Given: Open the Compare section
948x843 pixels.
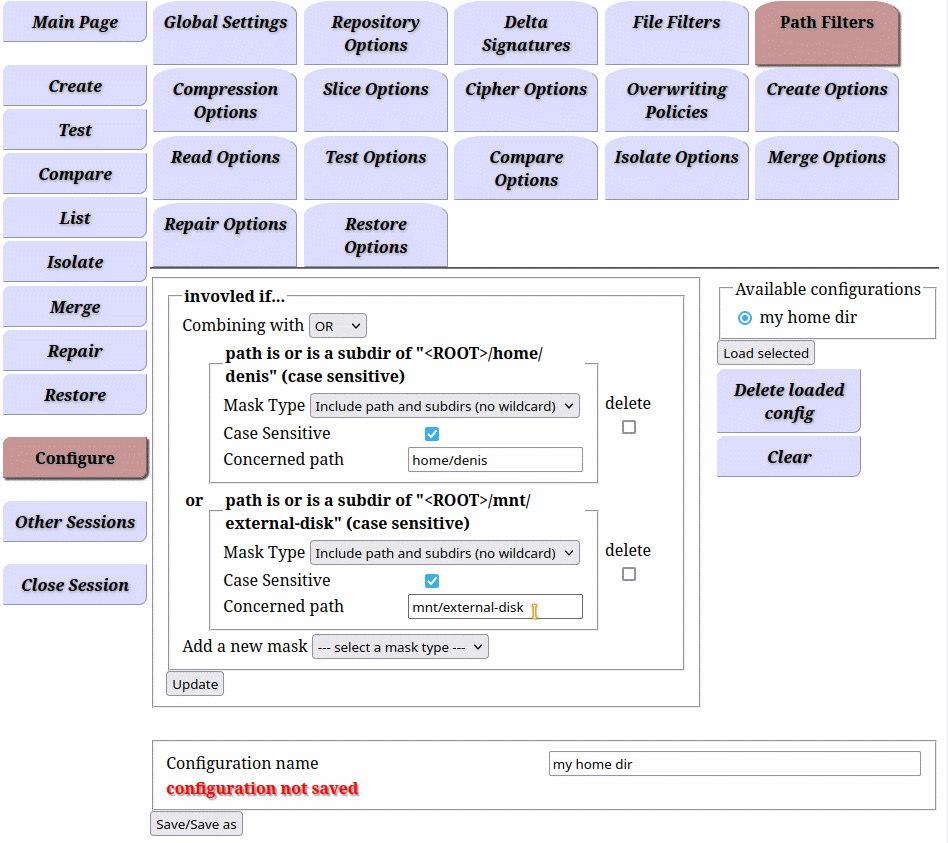Looking at the screenshot, I should (x=74, y=174).
